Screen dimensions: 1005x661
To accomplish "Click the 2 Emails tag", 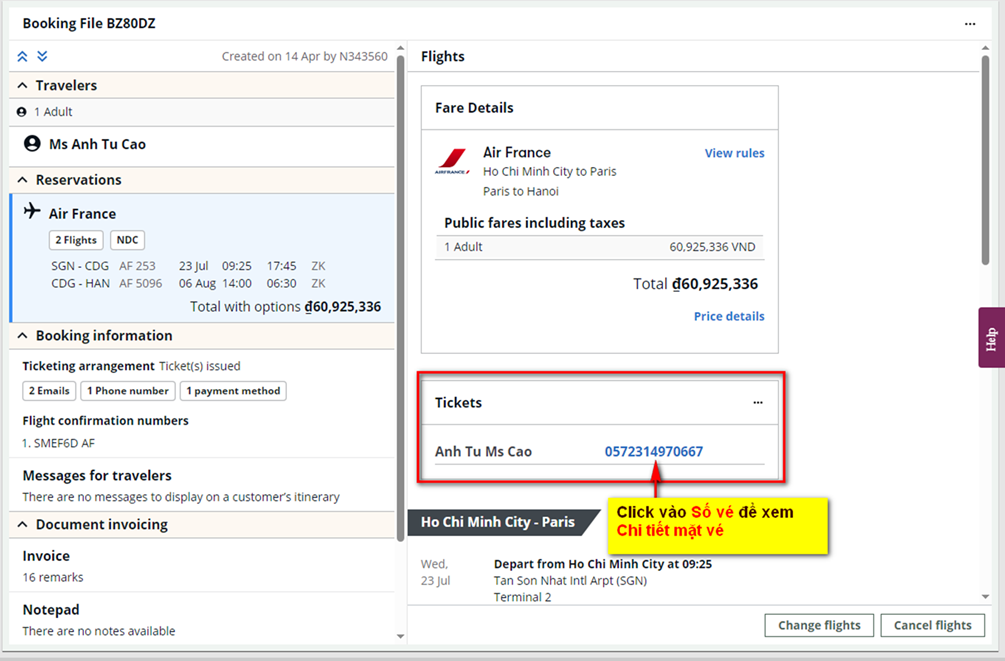I will coord(49,390).
